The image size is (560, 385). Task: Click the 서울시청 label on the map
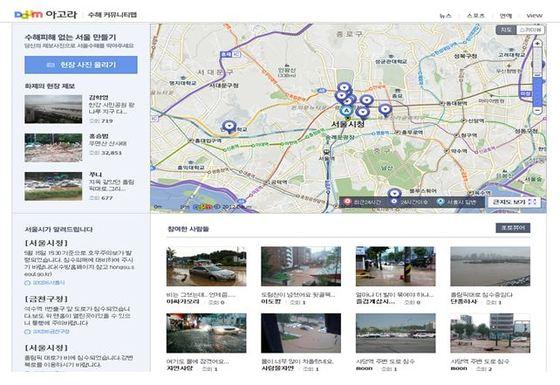[348, 124]
